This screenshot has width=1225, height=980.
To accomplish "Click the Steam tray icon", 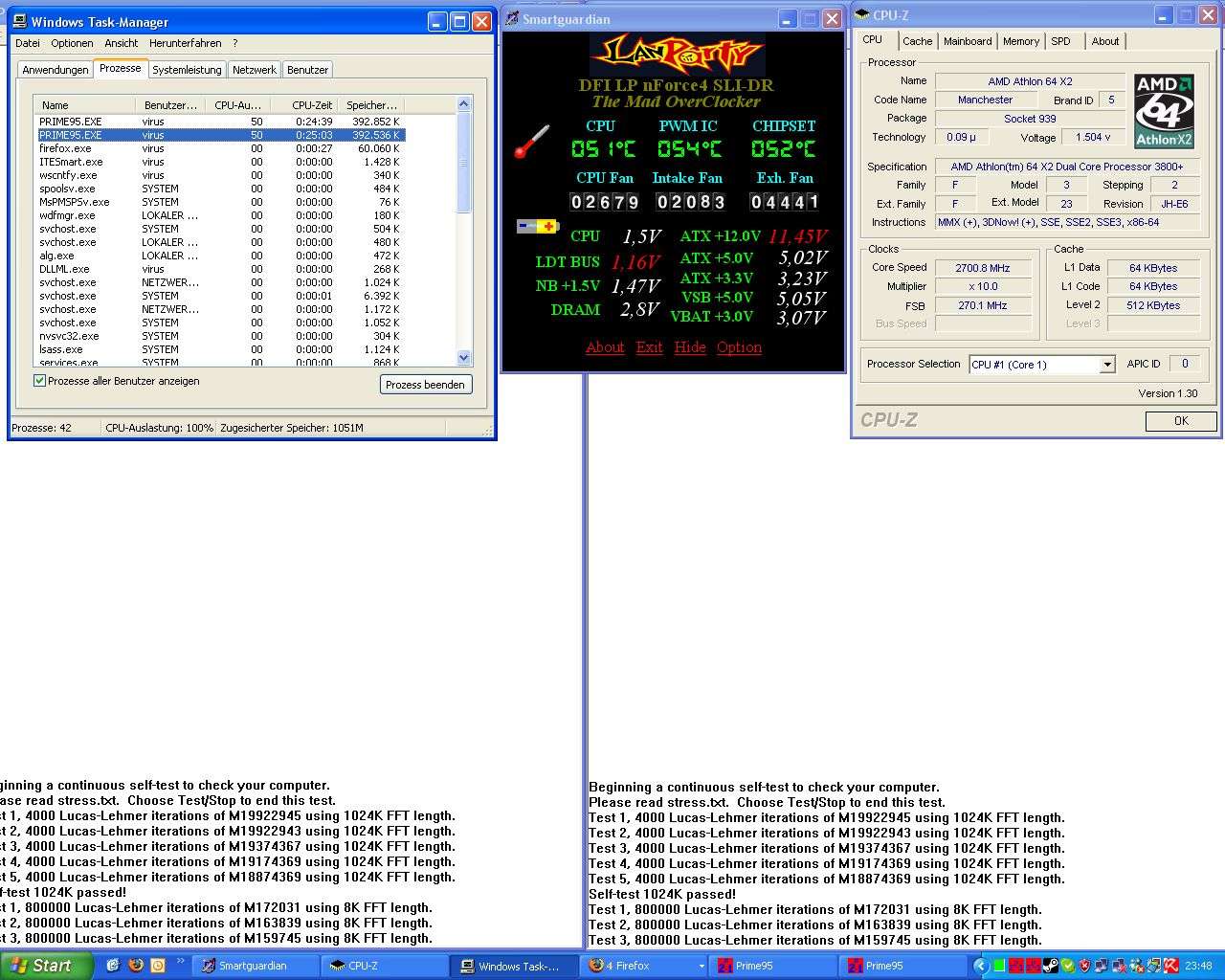I will click(x=1051, y=966).
